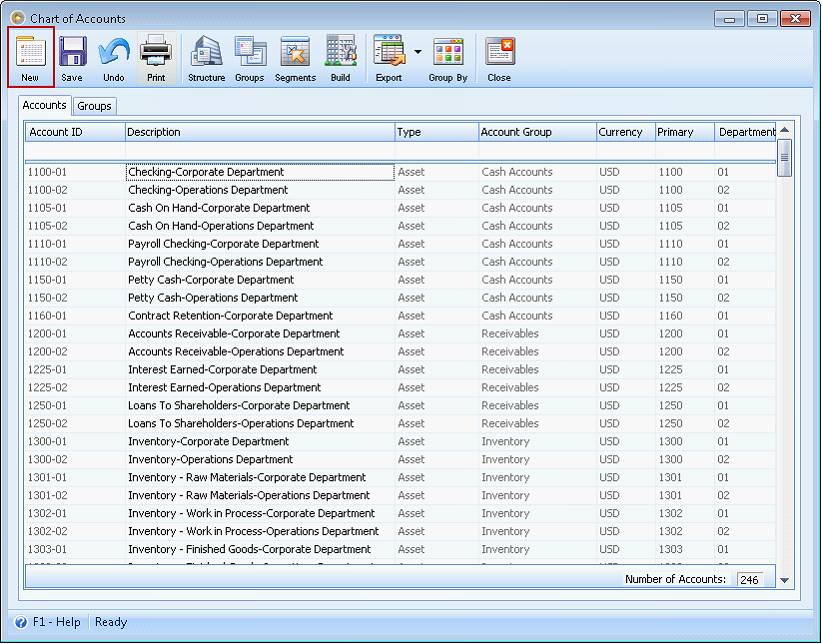Close the screen using the Close toolbar icon
The height and width of the screenshot is (644, 822).
[499, 57]
